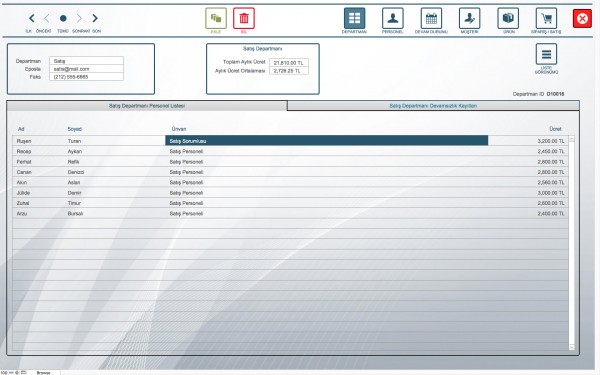Viewport: 600px width, 375px height.
Task: Select the first name Ferhat
Action: coord(24,162)
